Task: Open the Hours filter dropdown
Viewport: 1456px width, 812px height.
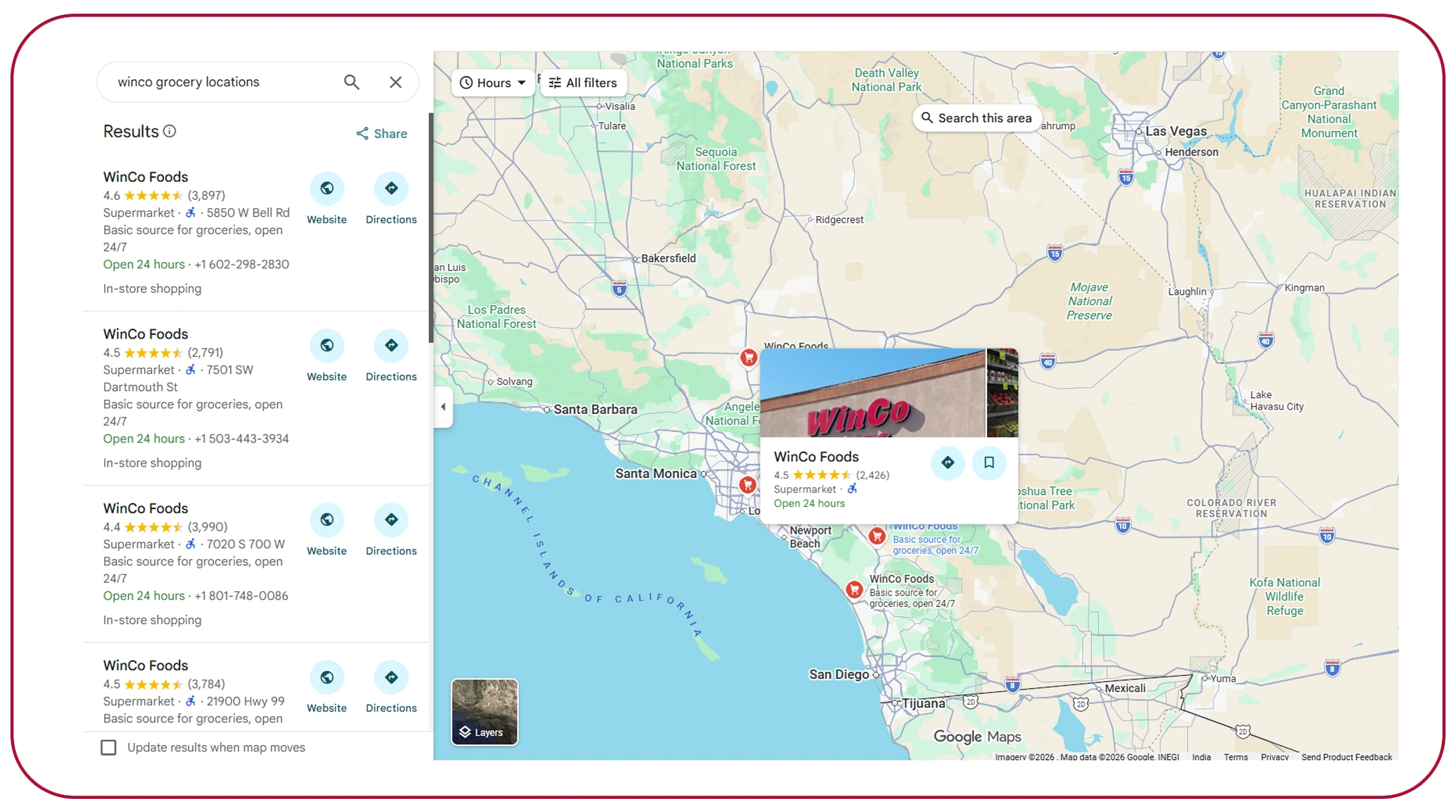Action: pos(492,83)
